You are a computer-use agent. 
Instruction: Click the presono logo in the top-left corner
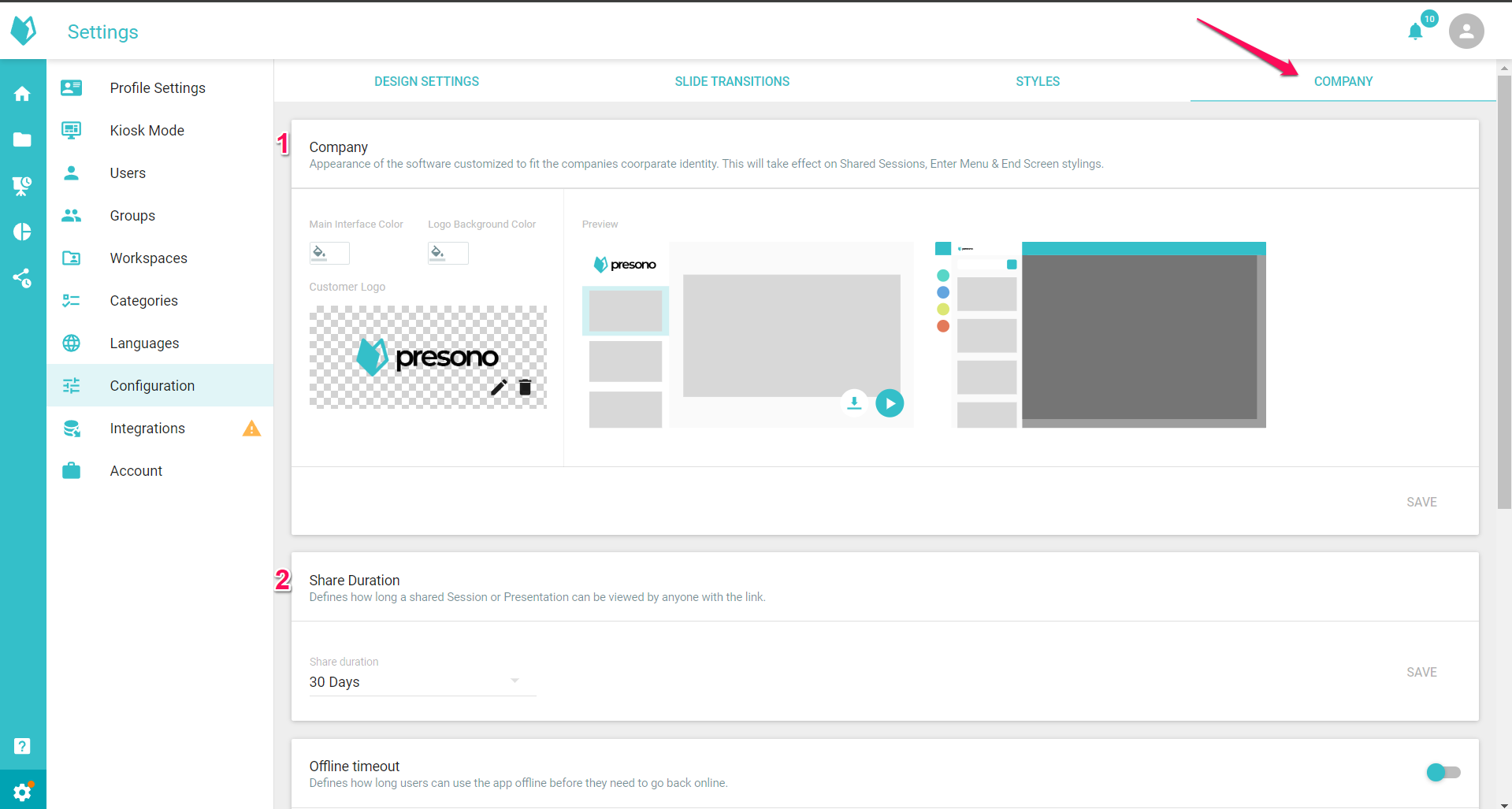tap(24, 31)
